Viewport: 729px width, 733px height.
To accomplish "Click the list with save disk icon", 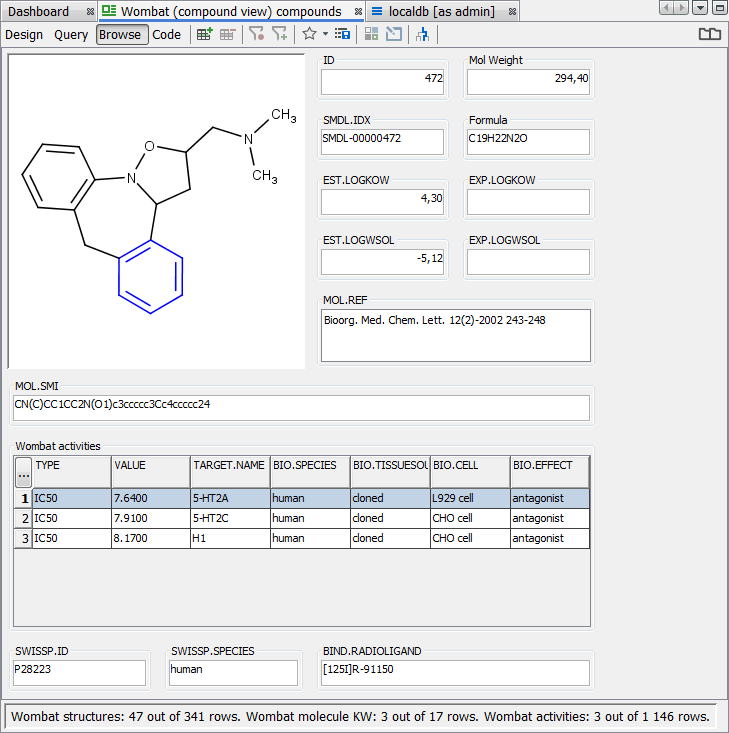I will pyautogui.click(x=342, y=34).
